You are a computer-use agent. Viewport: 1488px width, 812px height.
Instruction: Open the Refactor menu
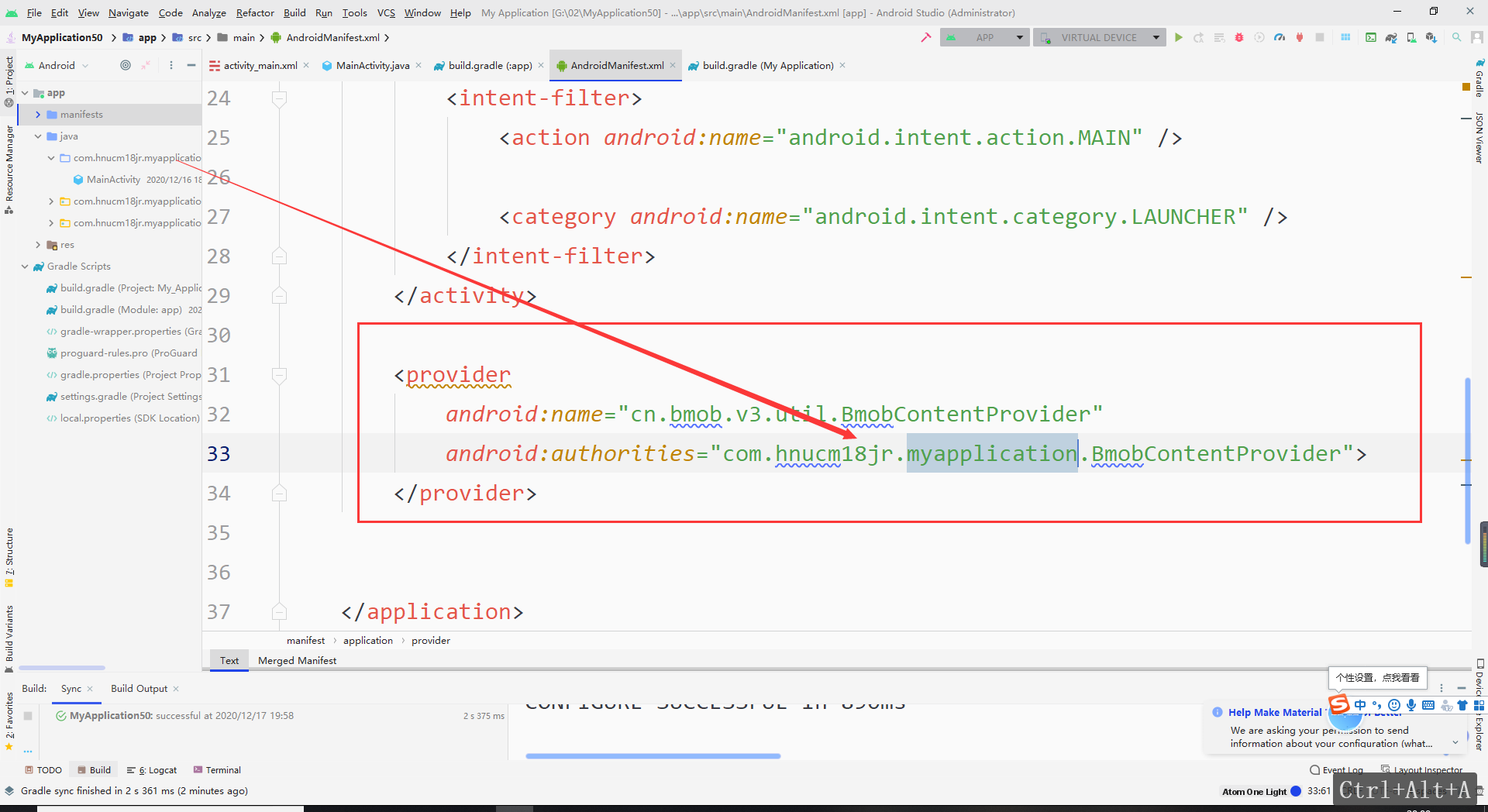click(x=255, y=12)
